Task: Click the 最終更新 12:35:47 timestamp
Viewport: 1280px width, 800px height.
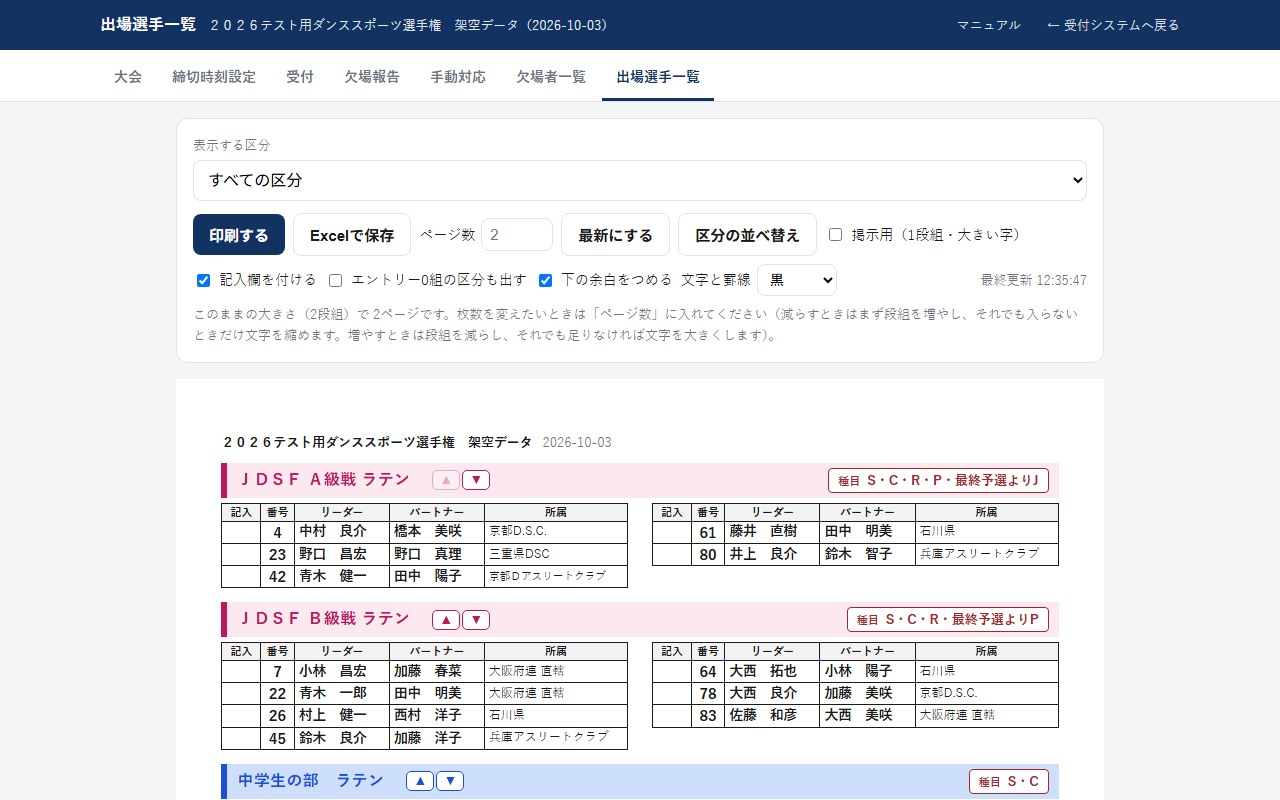Action: (x=1034, y=280)
